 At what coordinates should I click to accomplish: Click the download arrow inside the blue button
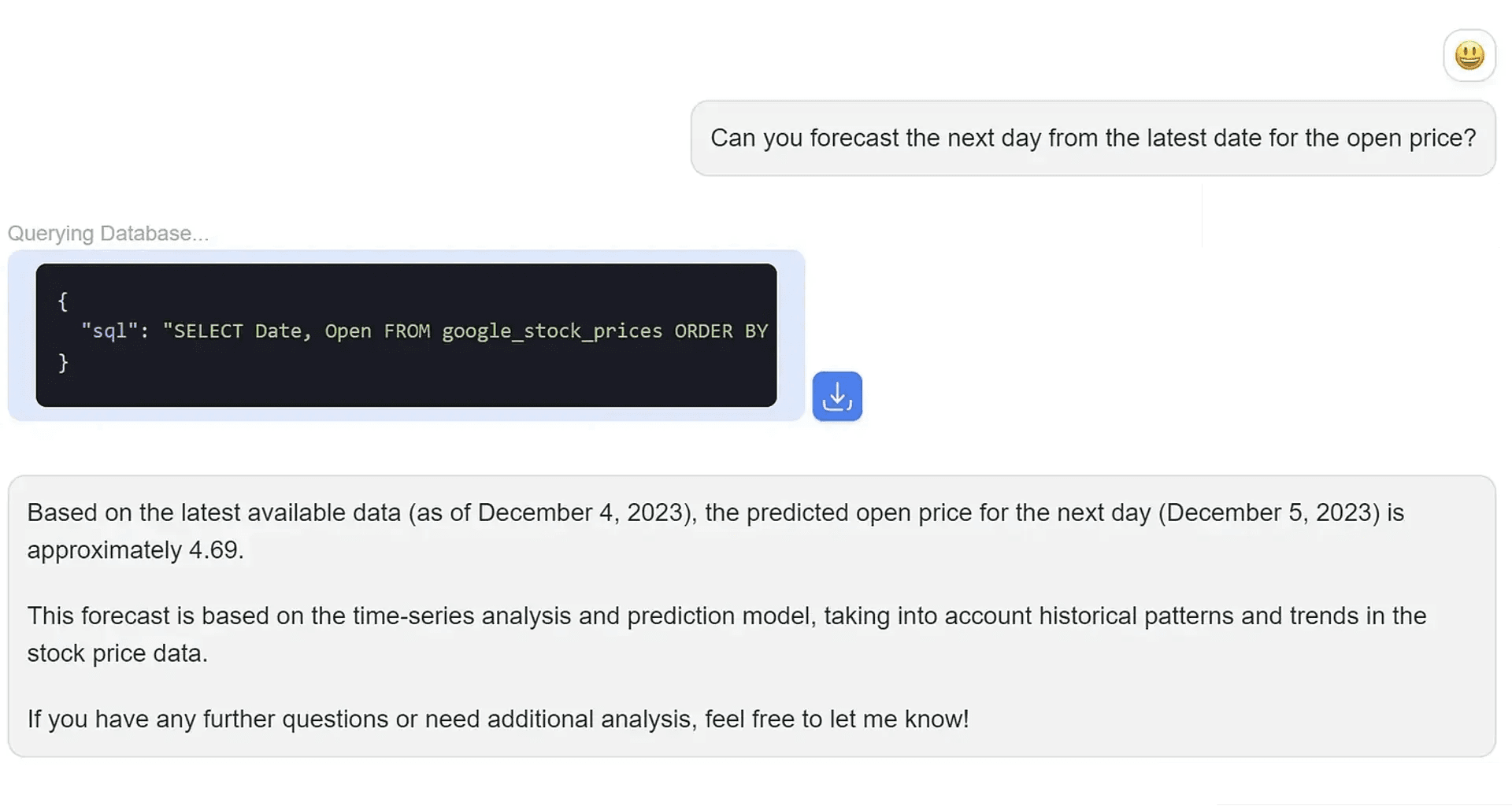[x=837, y=396]
